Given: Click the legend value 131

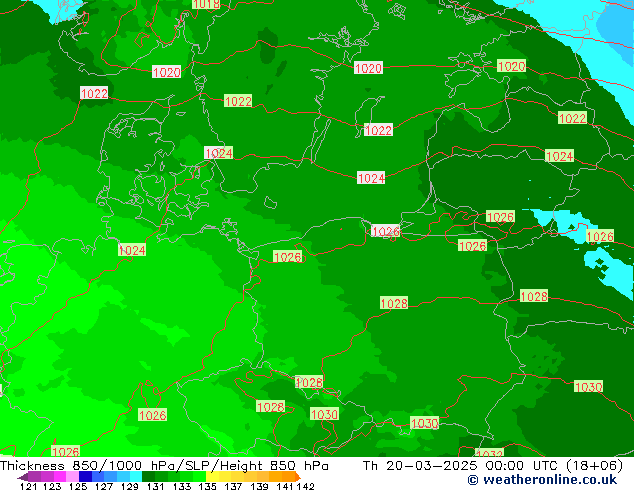Looking at the screenshot, I should [x=155, y=486].
